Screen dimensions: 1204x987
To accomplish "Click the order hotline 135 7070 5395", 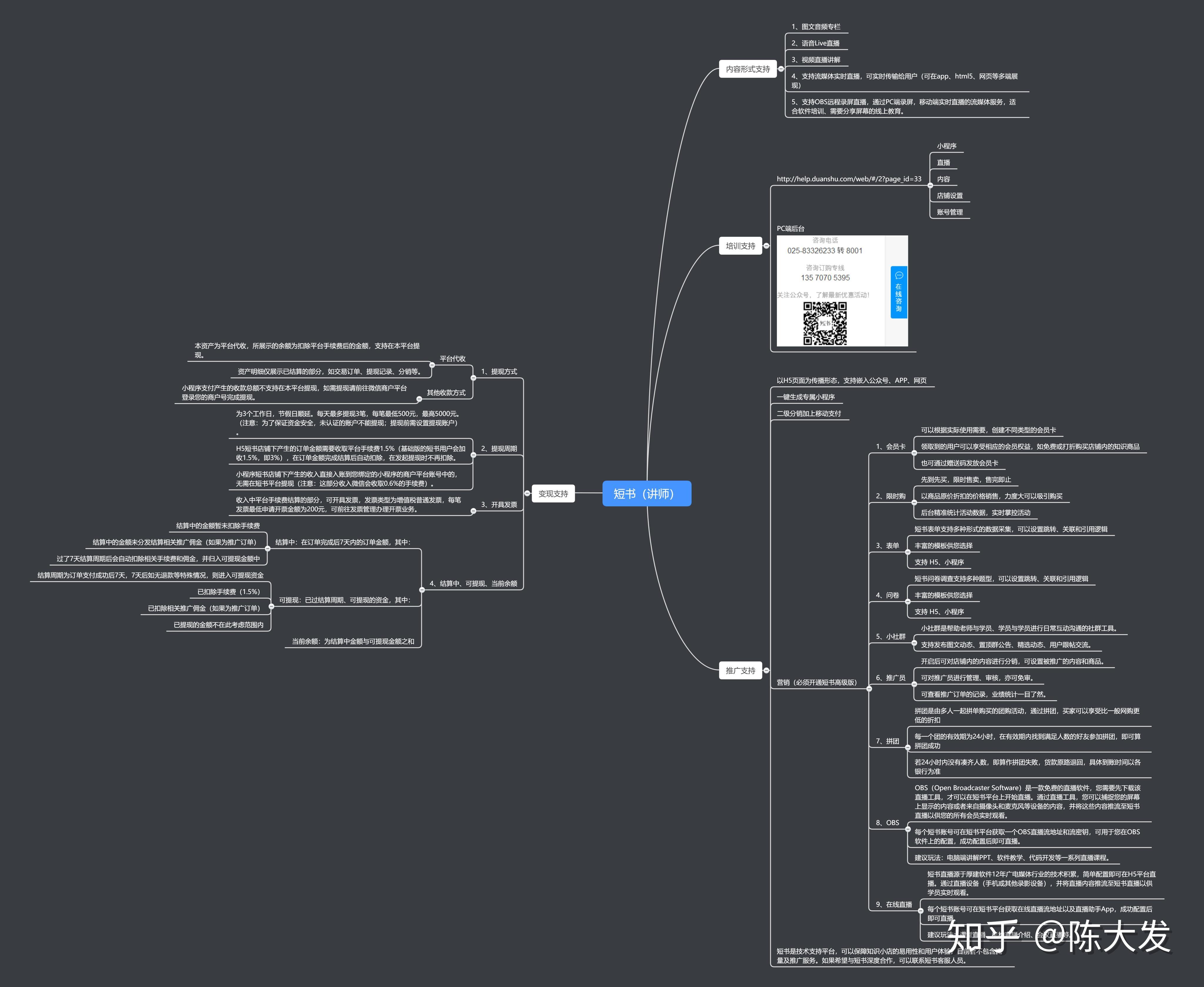I will 825,278.
